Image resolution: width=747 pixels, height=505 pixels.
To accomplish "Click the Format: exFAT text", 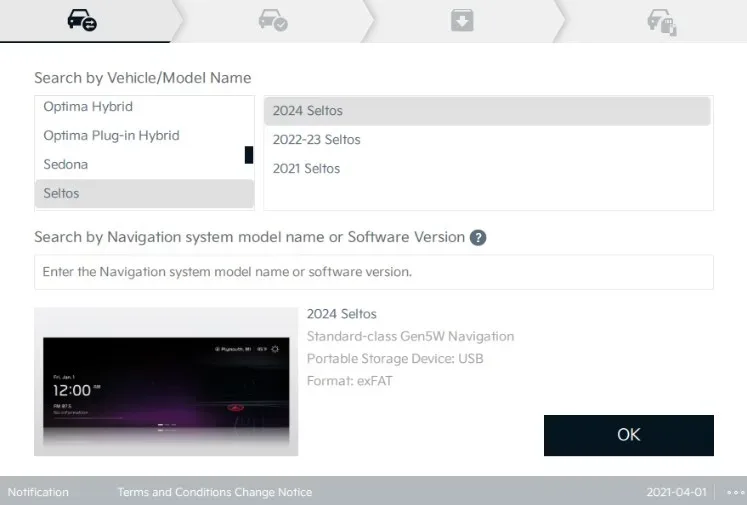I will [349, 381].
